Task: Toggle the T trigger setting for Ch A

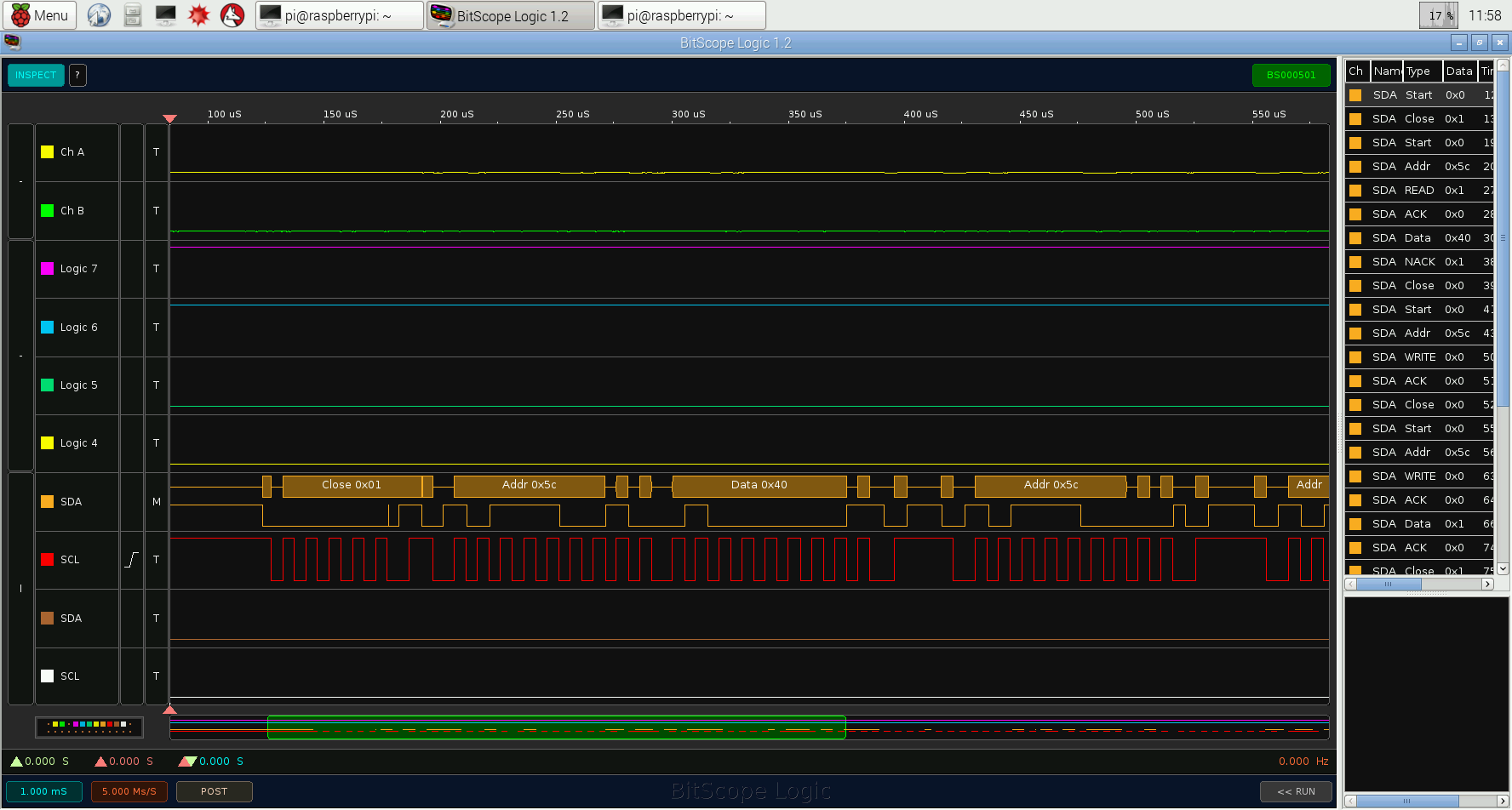Action: pyautogui.click(x=156, y=151)
